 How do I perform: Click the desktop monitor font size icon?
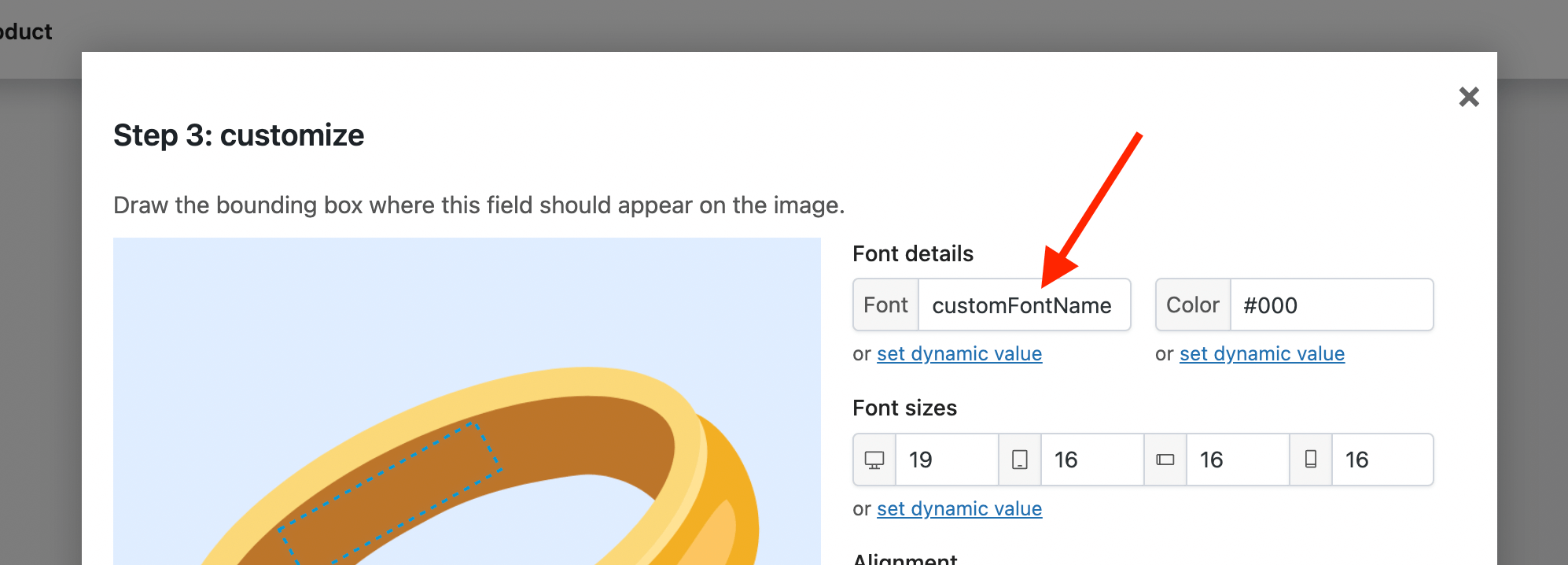[874, 460]
